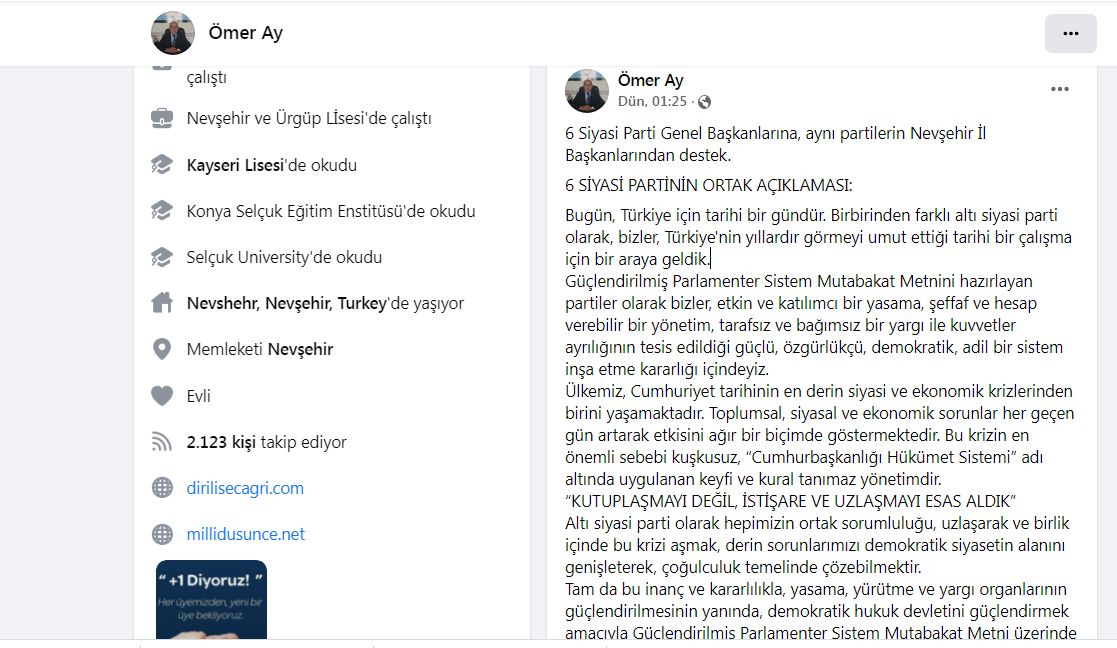This screenshot has width=1117, height=648.
Task: Click the public audience globe icon on post
Action: point(704,102)
